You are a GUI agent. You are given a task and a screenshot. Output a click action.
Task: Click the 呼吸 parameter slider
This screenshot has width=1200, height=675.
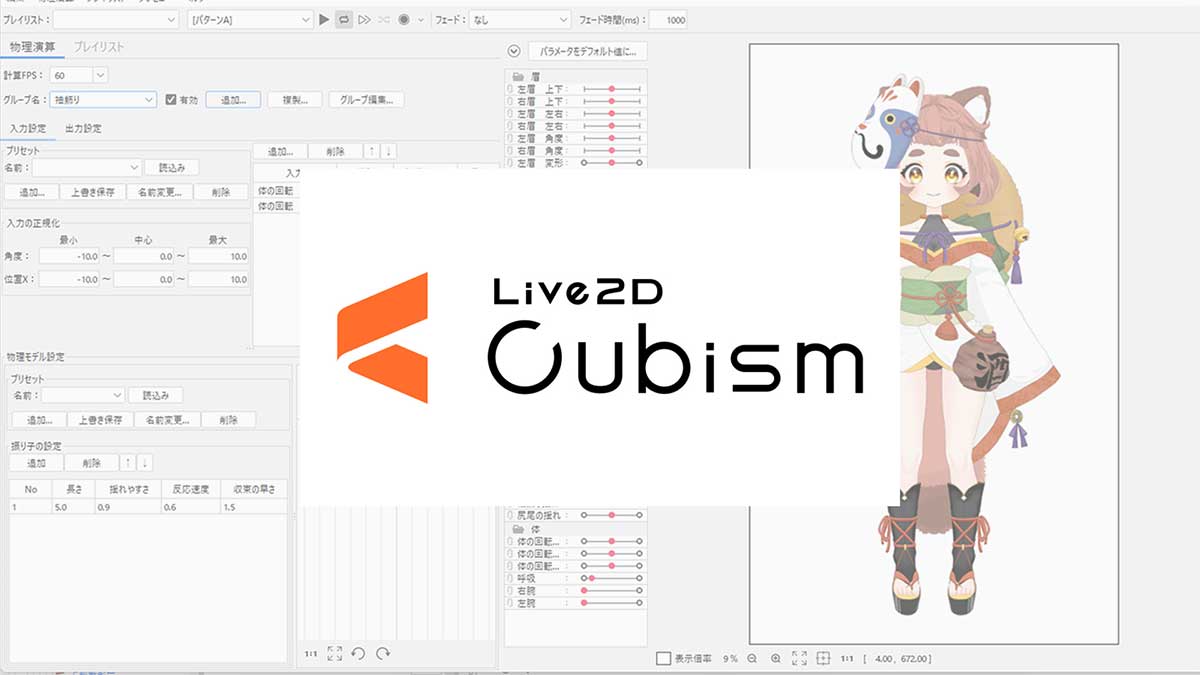611,578
